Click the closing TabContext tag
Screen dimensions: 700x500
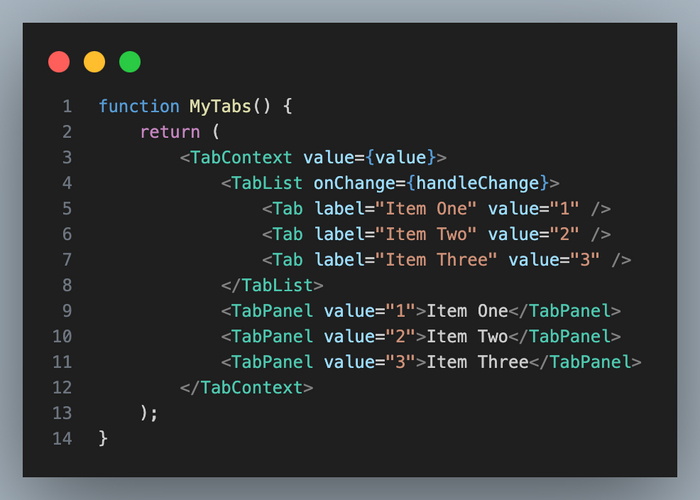click(246, 387)
